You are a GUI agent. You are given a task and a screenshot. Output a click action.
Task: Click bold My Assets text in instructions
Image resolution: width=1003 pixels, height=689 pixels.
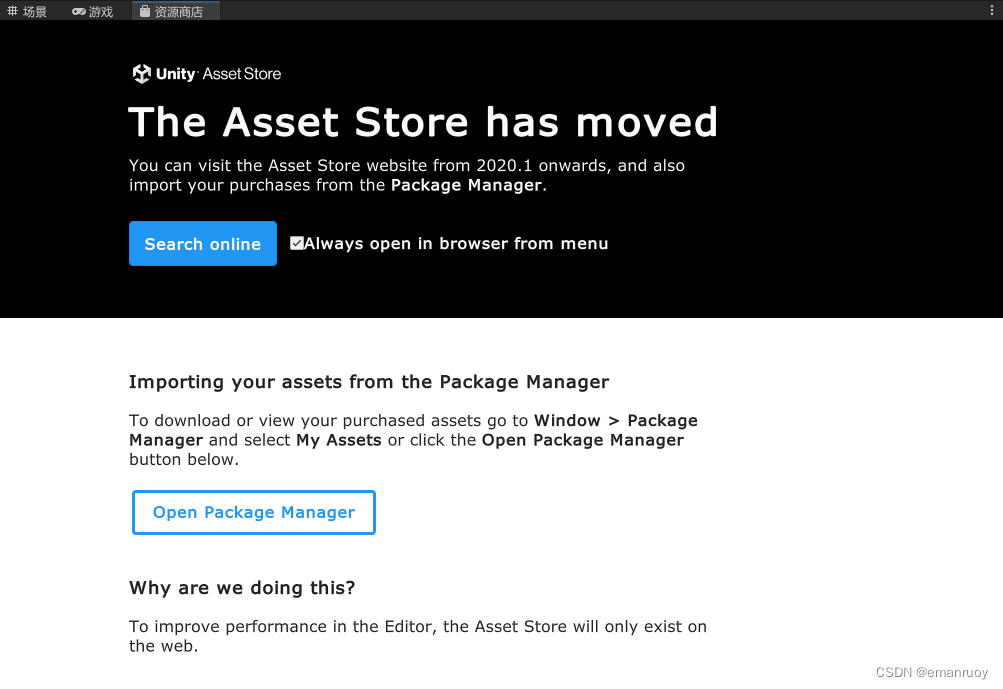(339, 440)
